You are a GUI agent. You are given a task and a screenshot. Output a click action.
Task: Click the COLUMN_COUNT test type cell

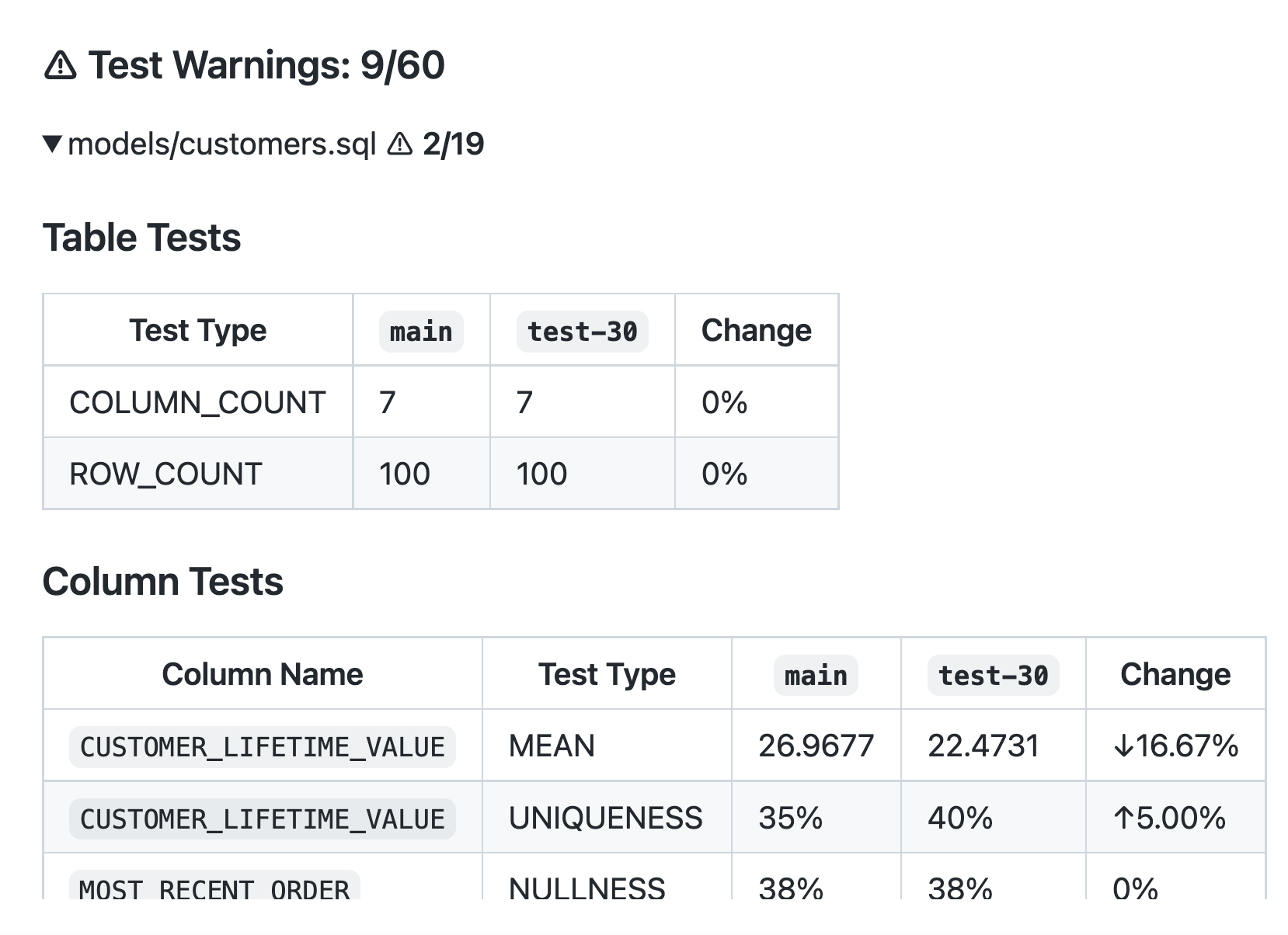[197, 402]
